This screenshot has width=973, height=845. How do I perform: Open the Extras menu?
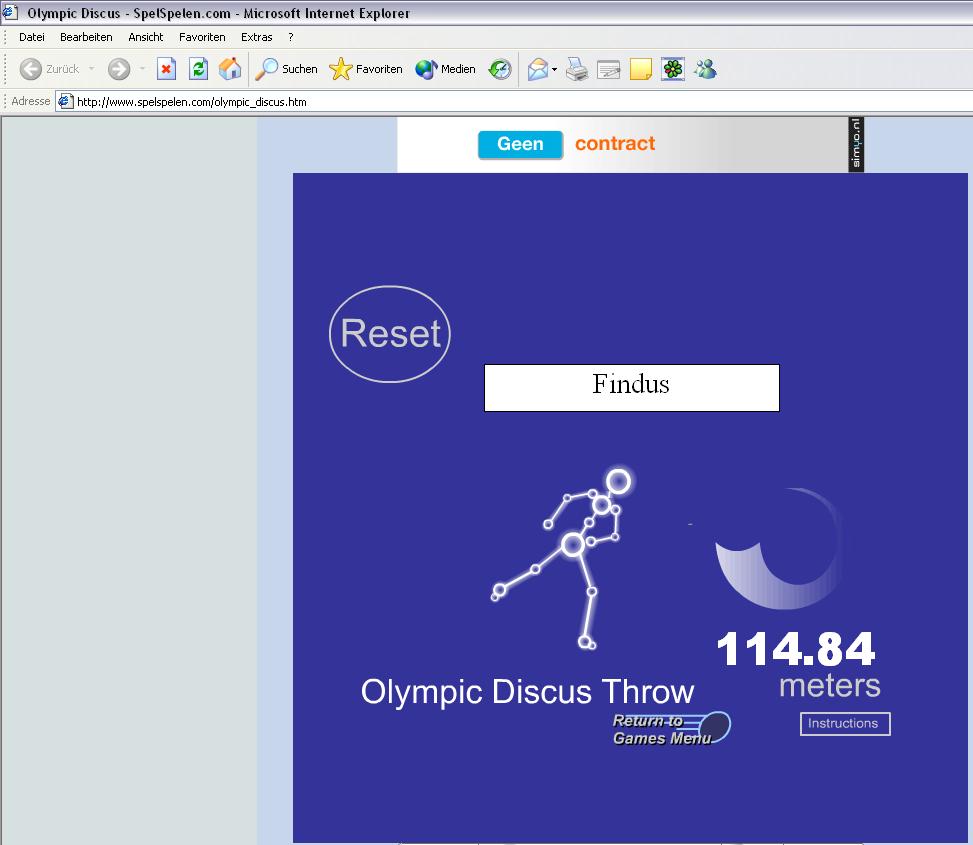(256, 37)
